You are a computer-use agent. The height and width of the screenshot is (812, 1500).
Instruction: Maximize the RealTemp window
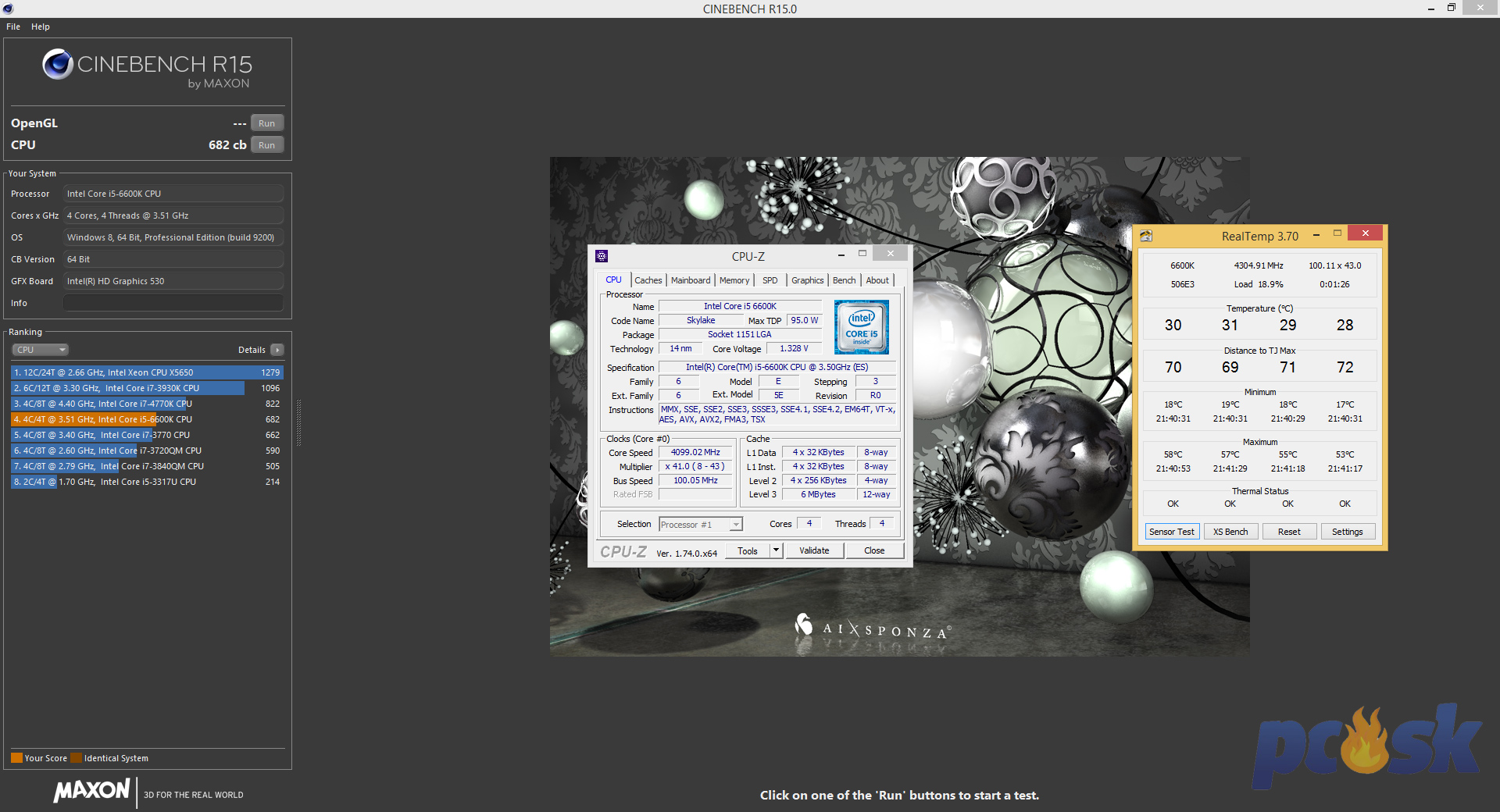(x=1337, y=233)
